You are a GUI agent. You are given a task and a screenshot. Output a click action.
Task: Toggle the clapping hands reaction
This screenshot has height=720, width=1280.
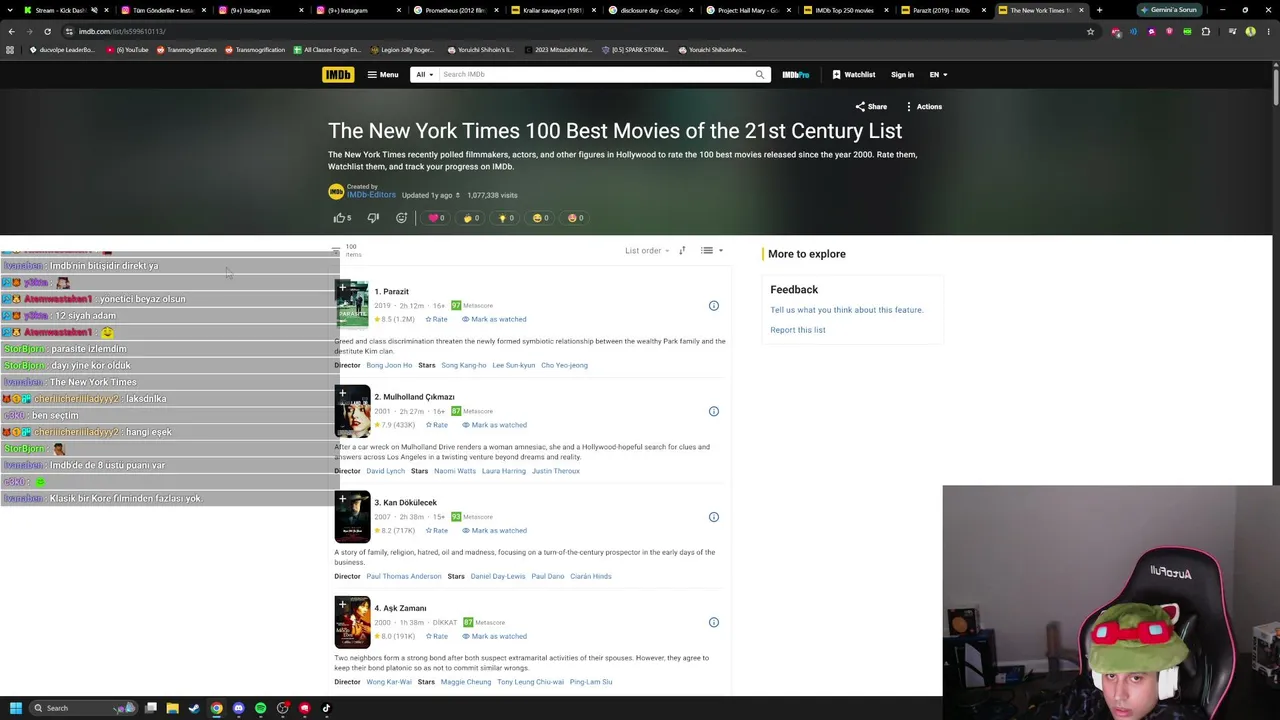pyautogui.click(x=471, y=218)
